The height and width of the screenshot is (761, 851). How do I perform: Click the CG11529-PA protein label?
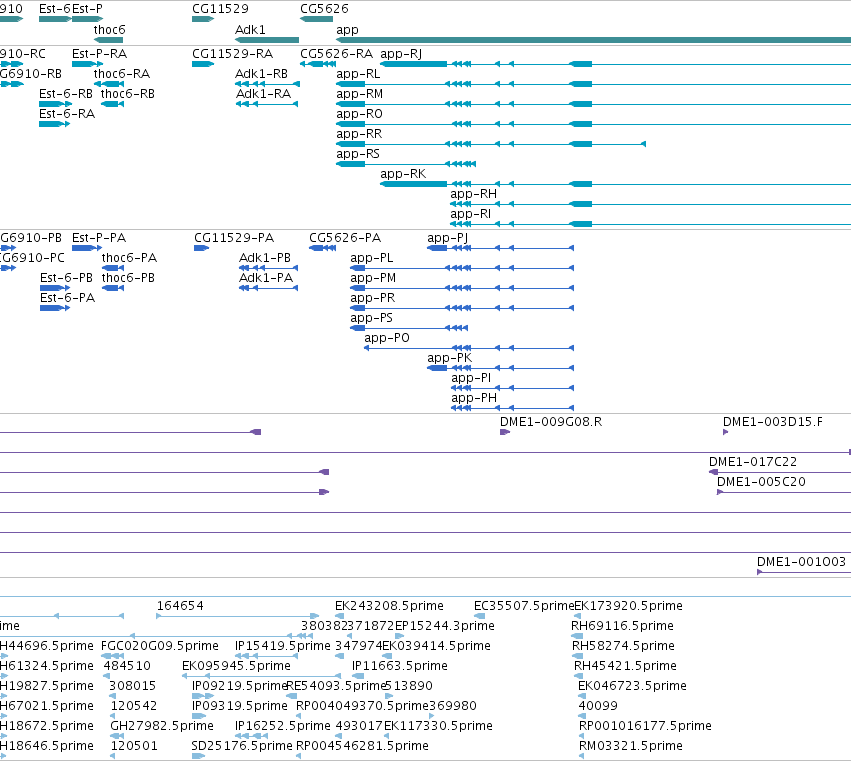coord(234,238)
